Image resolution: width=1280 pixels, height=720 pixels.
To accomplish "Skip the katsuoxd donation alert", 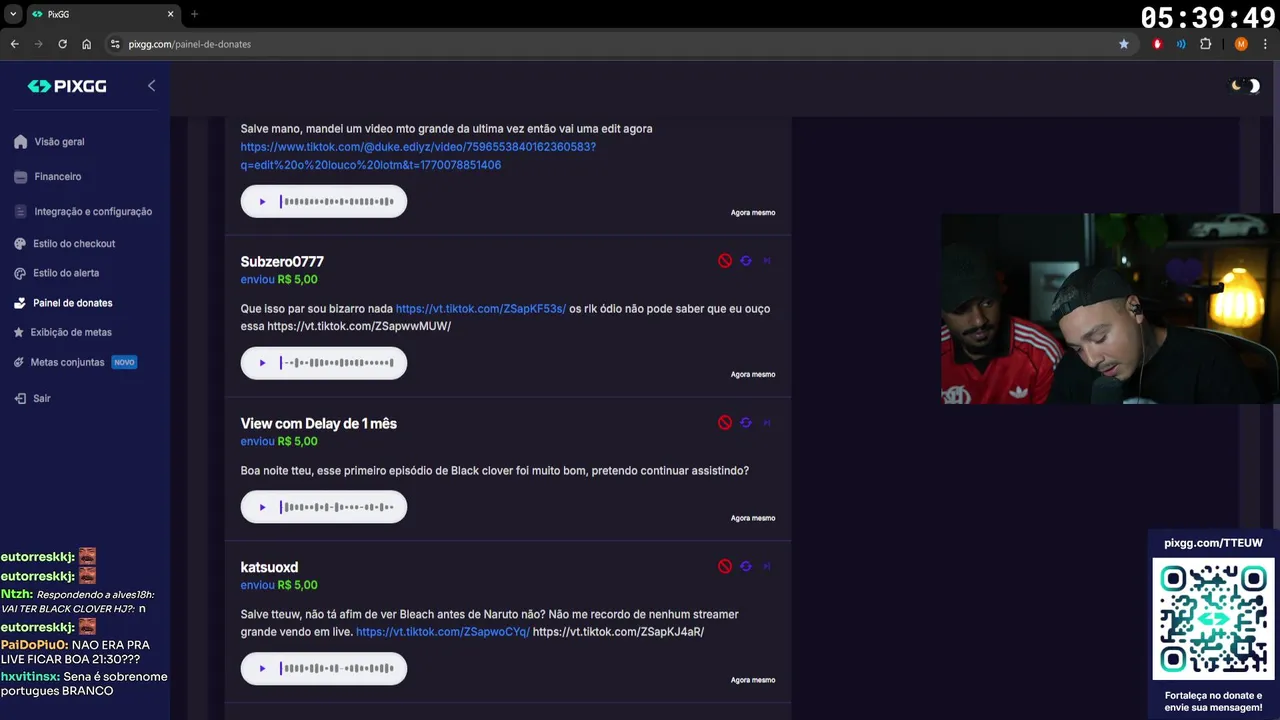I will 767,566.
